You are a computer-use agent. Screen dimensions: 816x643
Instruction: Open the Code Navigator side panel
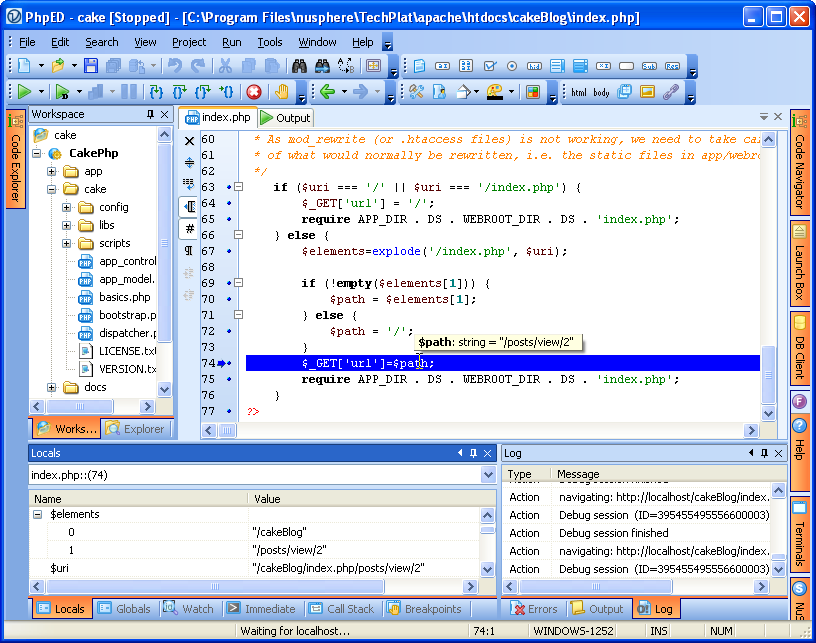coord(799,160)
